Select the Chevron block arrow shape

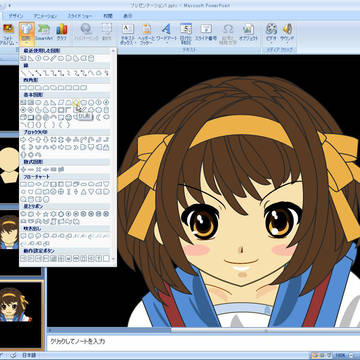pyautogui.click(x=76, y=147)
